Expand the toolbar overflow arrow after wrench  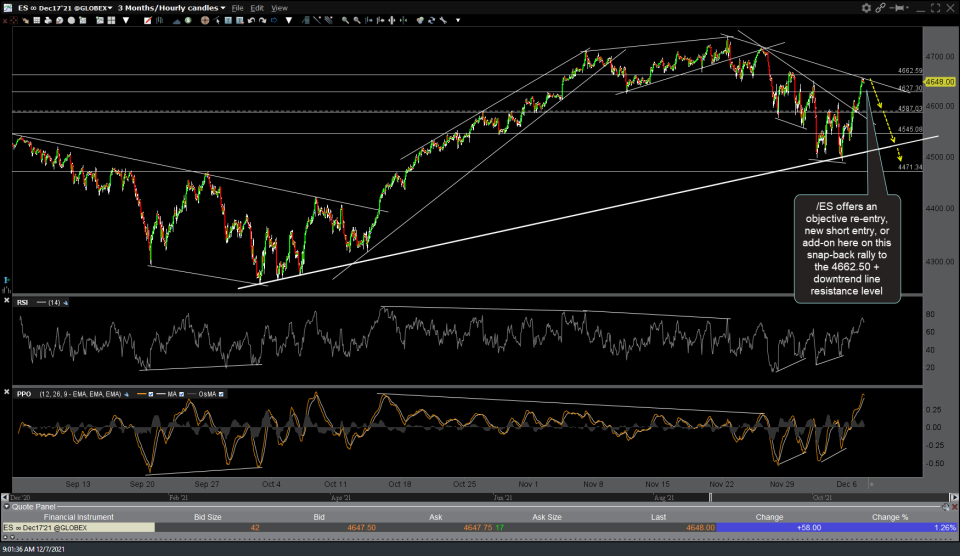pyautogui.click(x=458, y=20)
